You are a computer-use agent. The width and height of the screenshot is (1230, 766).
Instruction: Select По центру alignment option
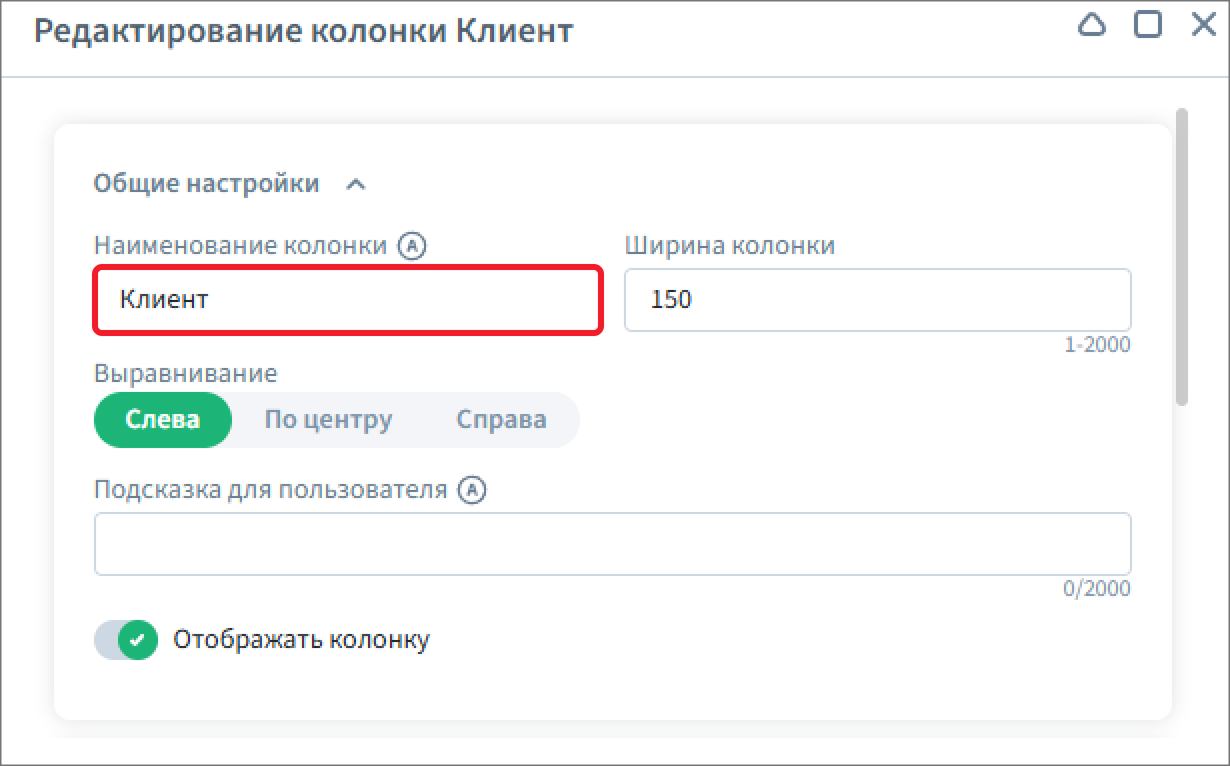[328, 419]
